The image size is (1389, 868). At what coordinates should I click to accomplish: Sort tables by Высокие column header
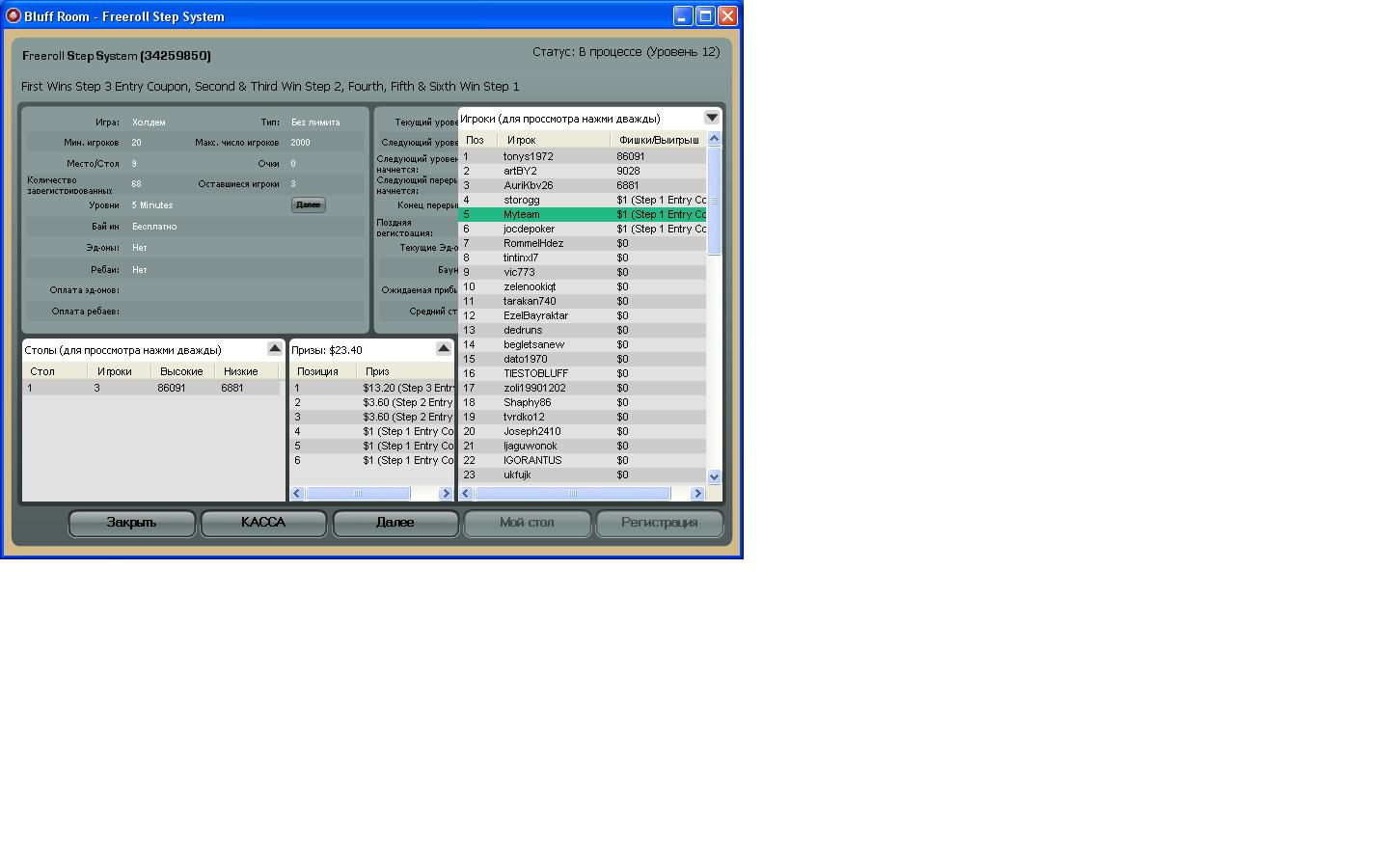[x=181, y=371]
